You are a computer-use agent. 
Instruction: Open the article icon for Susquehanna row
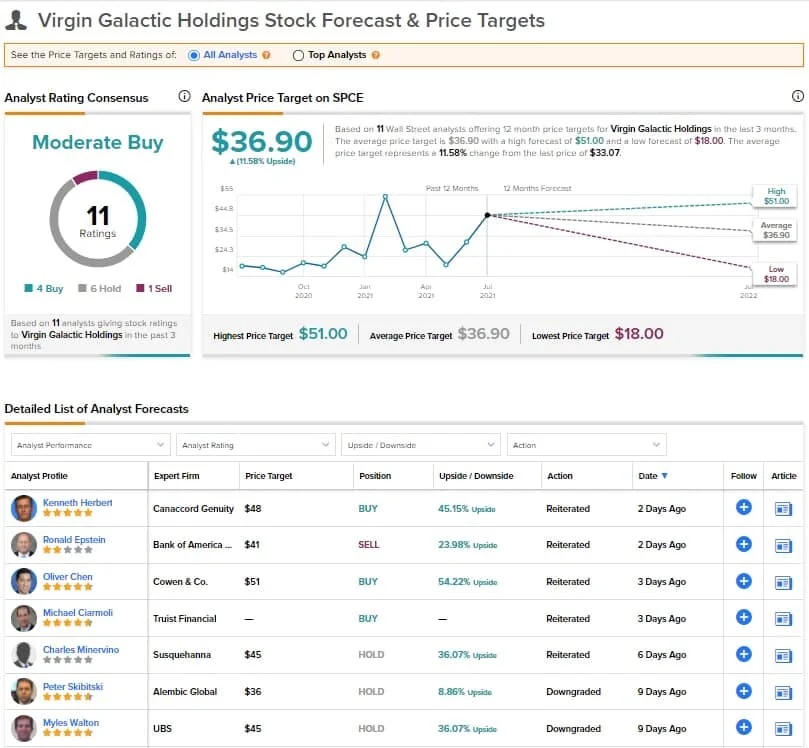pyautogui.click(x=783, y=656)
